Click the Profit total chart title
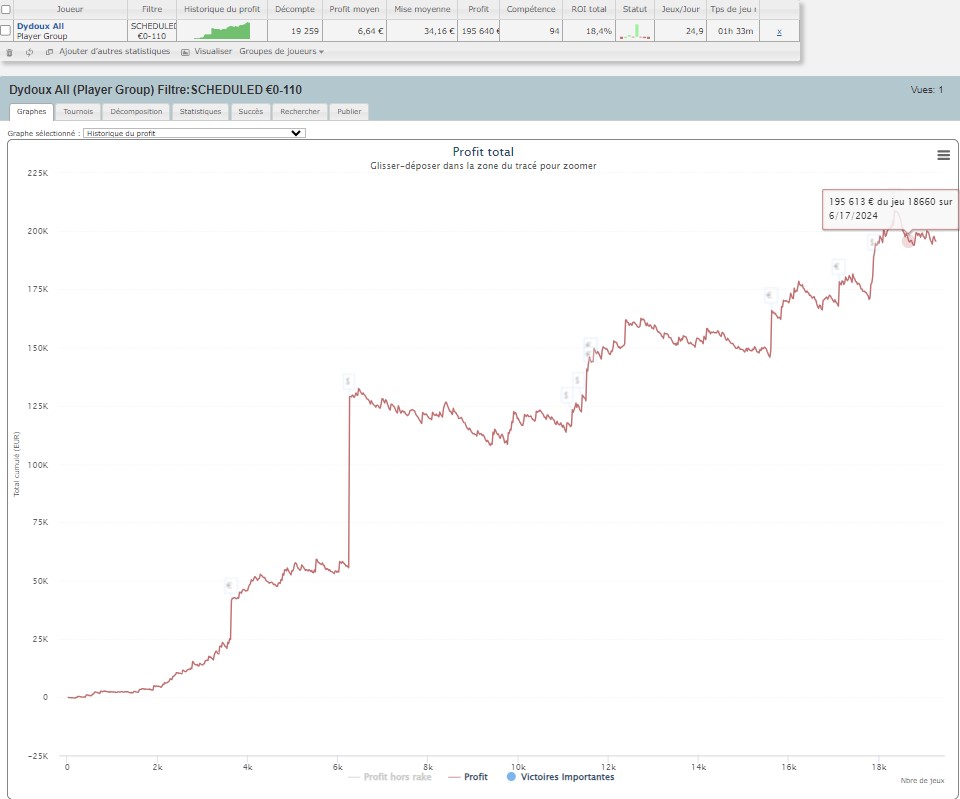Viewport: 960px width, 799px height. tap(483, 151)
